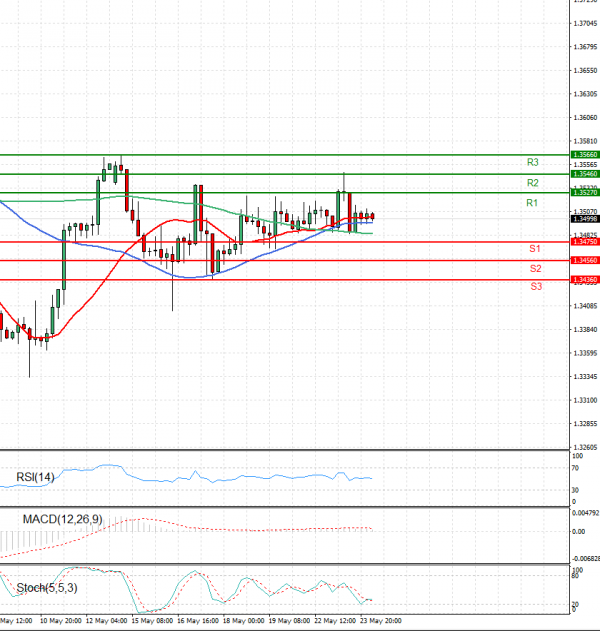The height and width of the screenshot is (631, 600).
Task: Select the red 1.34560 price tag
Action: [585, 260]
